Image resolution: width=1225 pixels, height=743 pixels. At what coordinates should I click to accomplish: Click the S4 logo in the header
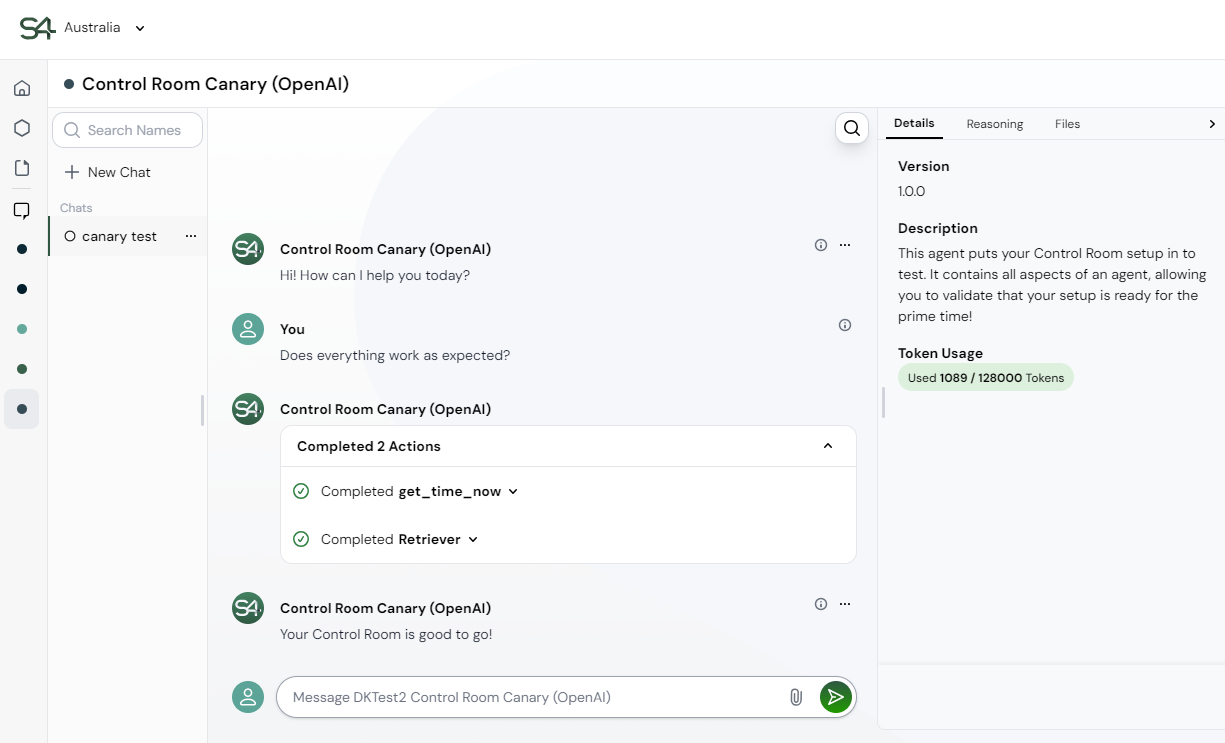[37, 28]
